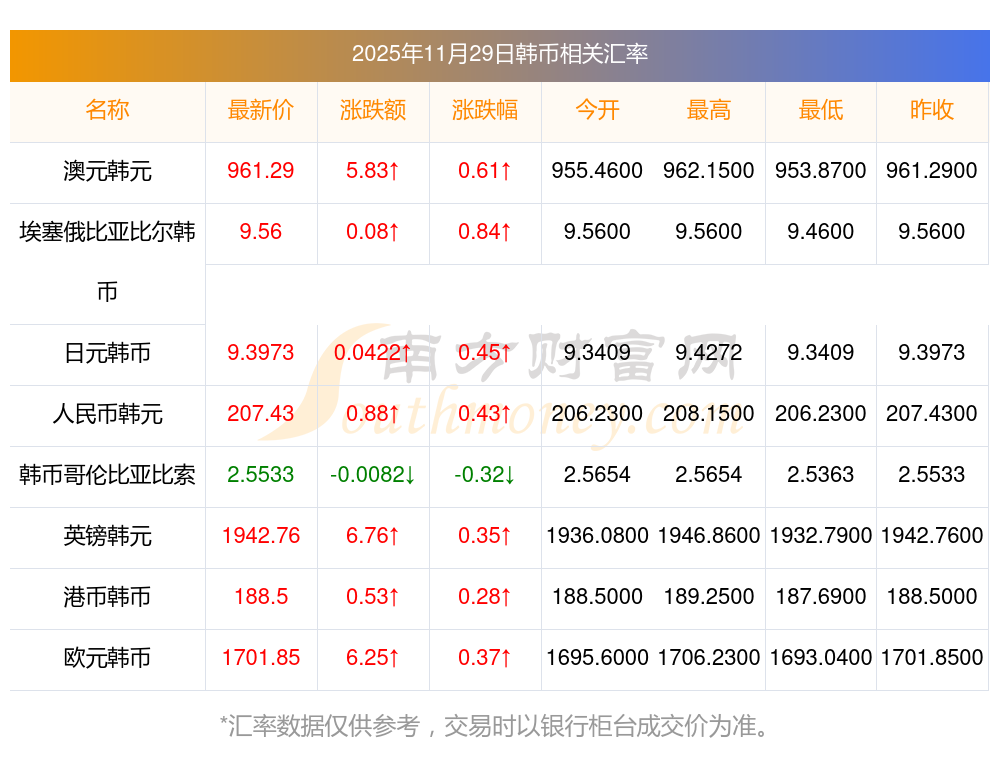Screen dimensions: 1000x757
Task: Open the 港币韩币 row name
Action: (107, 597)
